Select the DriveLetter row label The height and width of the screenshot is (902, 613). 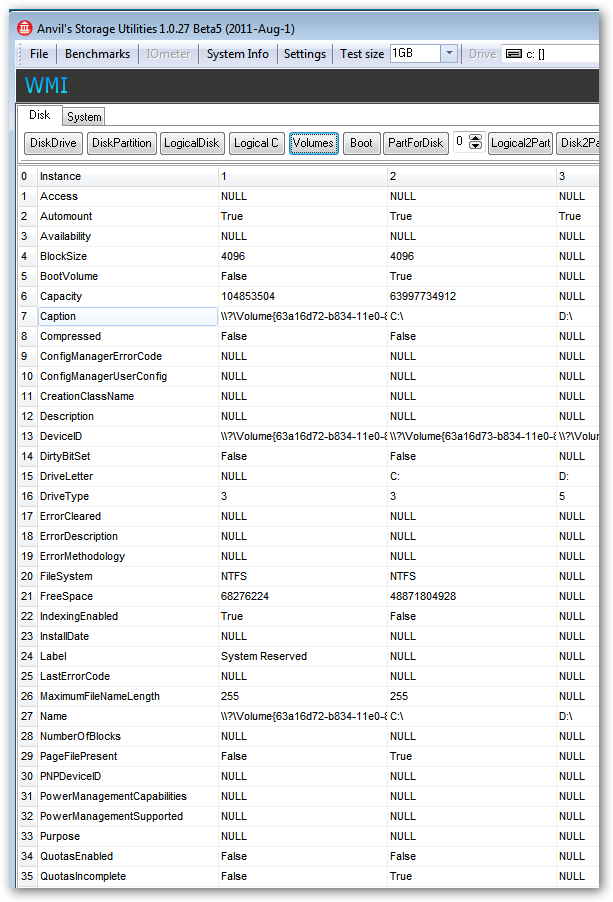(66, 476)
